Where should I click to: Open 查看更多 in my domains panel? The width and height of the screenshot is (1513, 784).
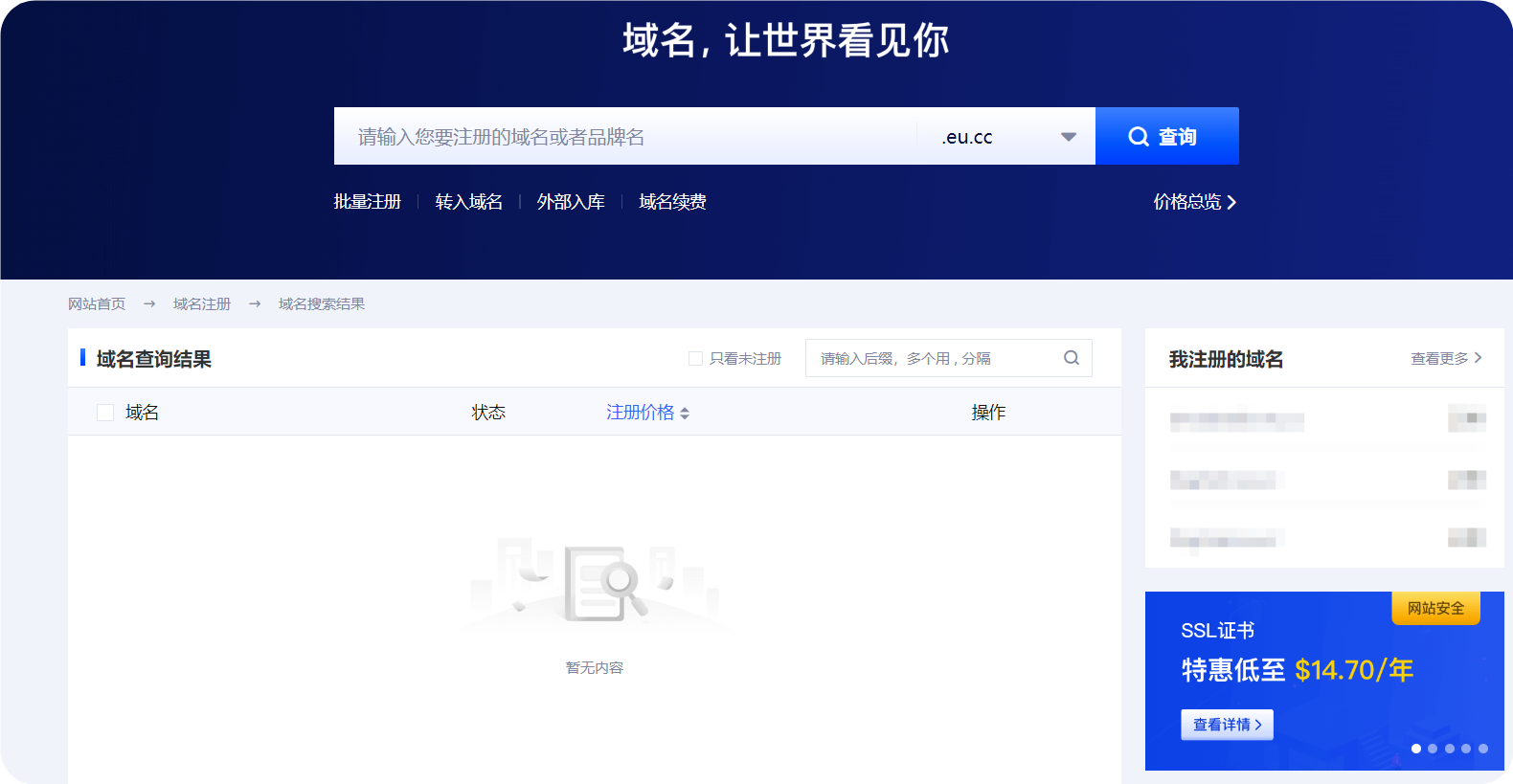click(x=1446, y=358)
